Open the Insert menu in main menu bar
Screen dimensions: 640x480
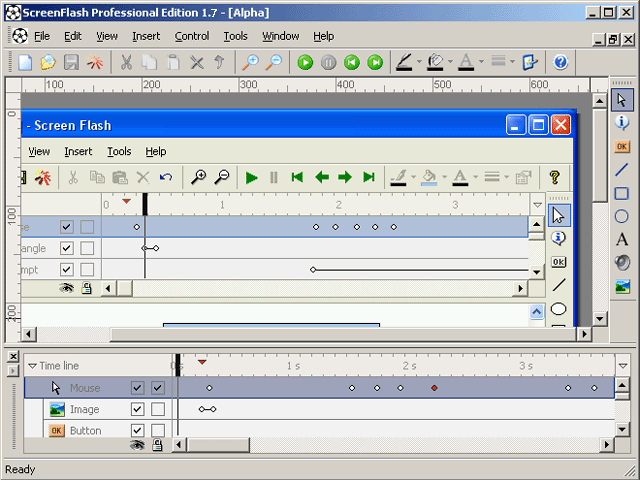(146, 36)
